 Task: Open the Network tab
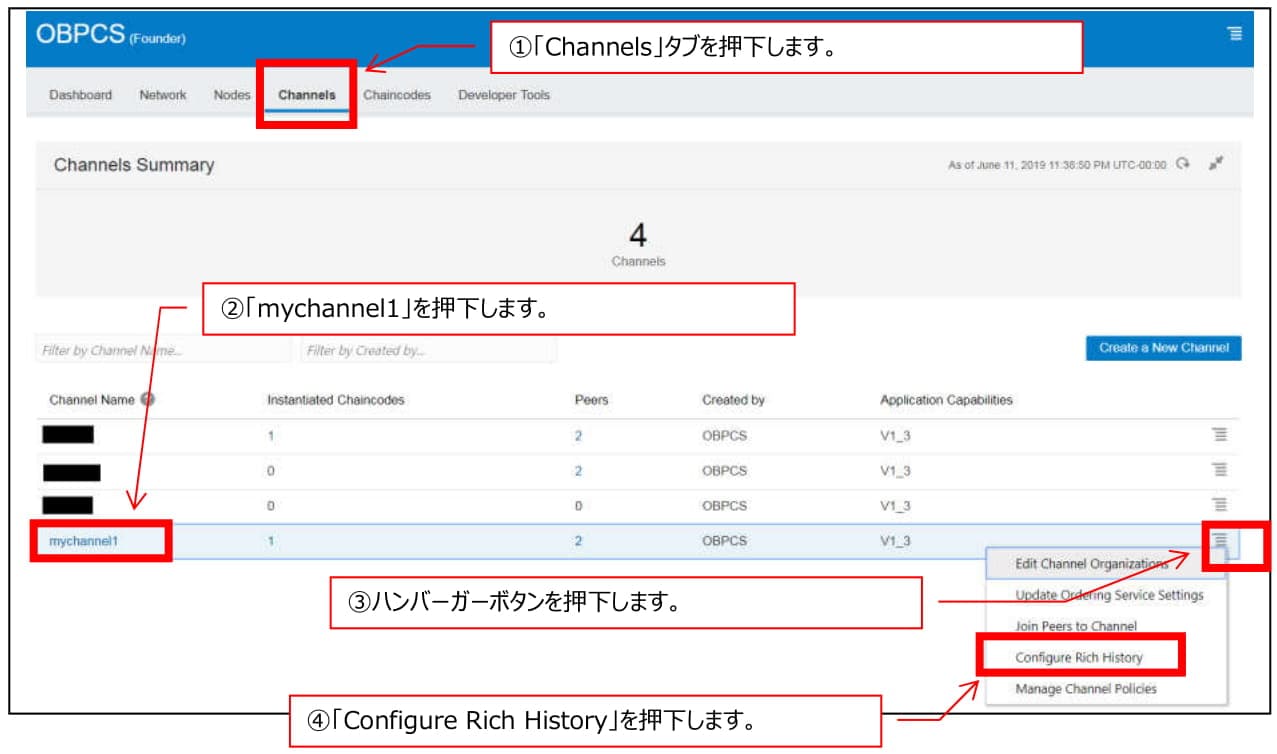[163, 95]
